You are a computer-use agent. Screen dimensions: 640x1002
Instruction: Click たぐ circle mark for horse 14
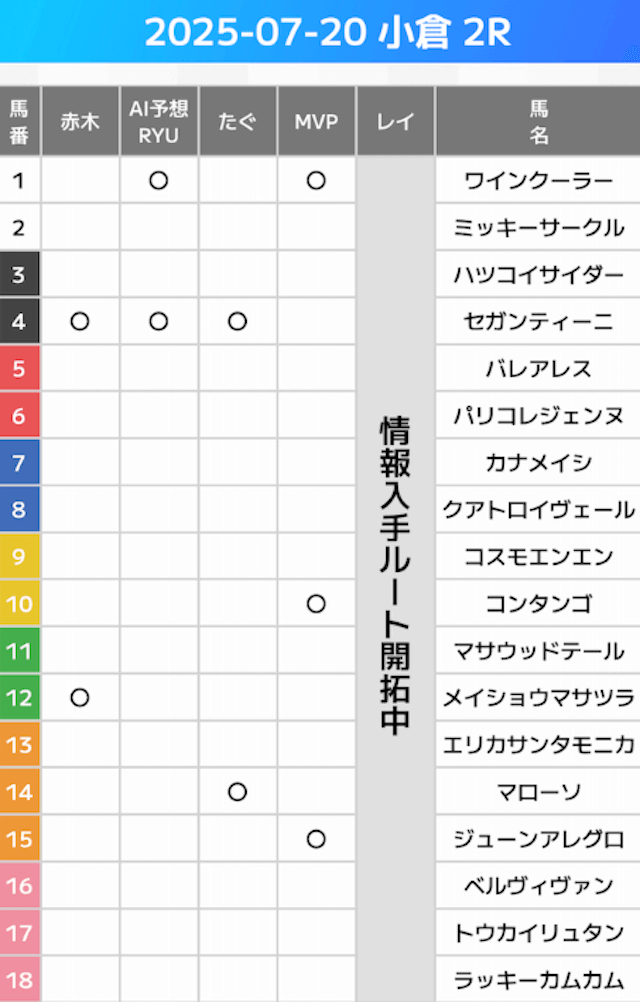click(238, 792)
